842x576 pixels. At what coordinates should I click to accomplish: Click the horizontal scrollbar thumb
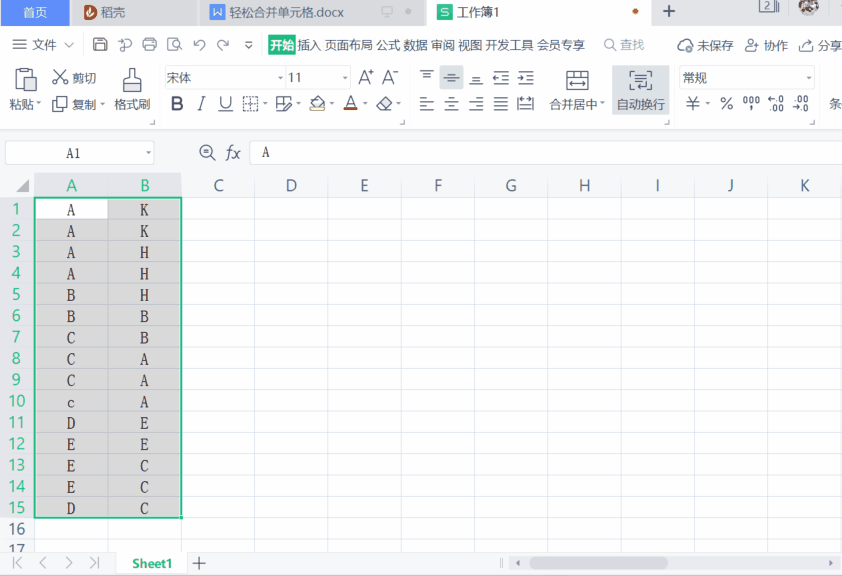[x=598, y=563]
